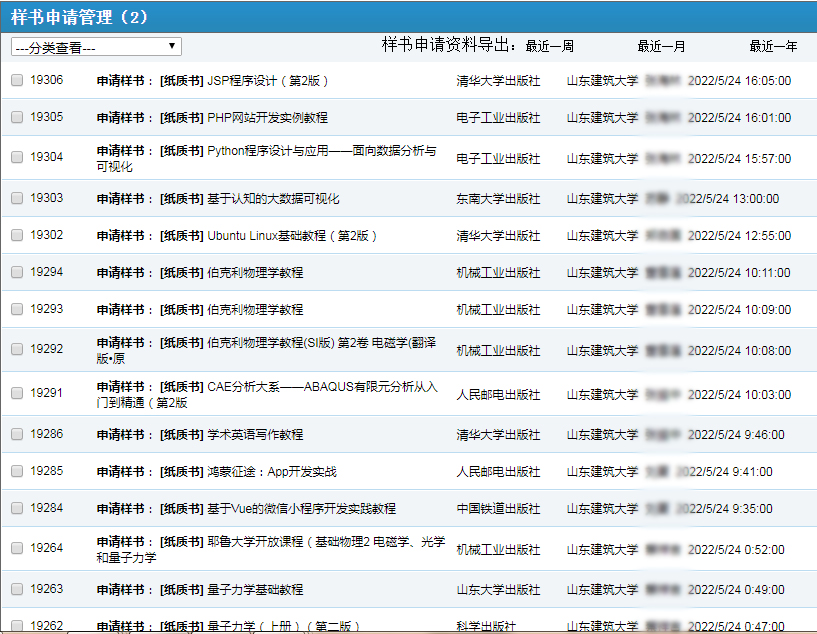Viewport: 817px width, 634px height.
Task: Export data for 最近一年
Action: 773,46
